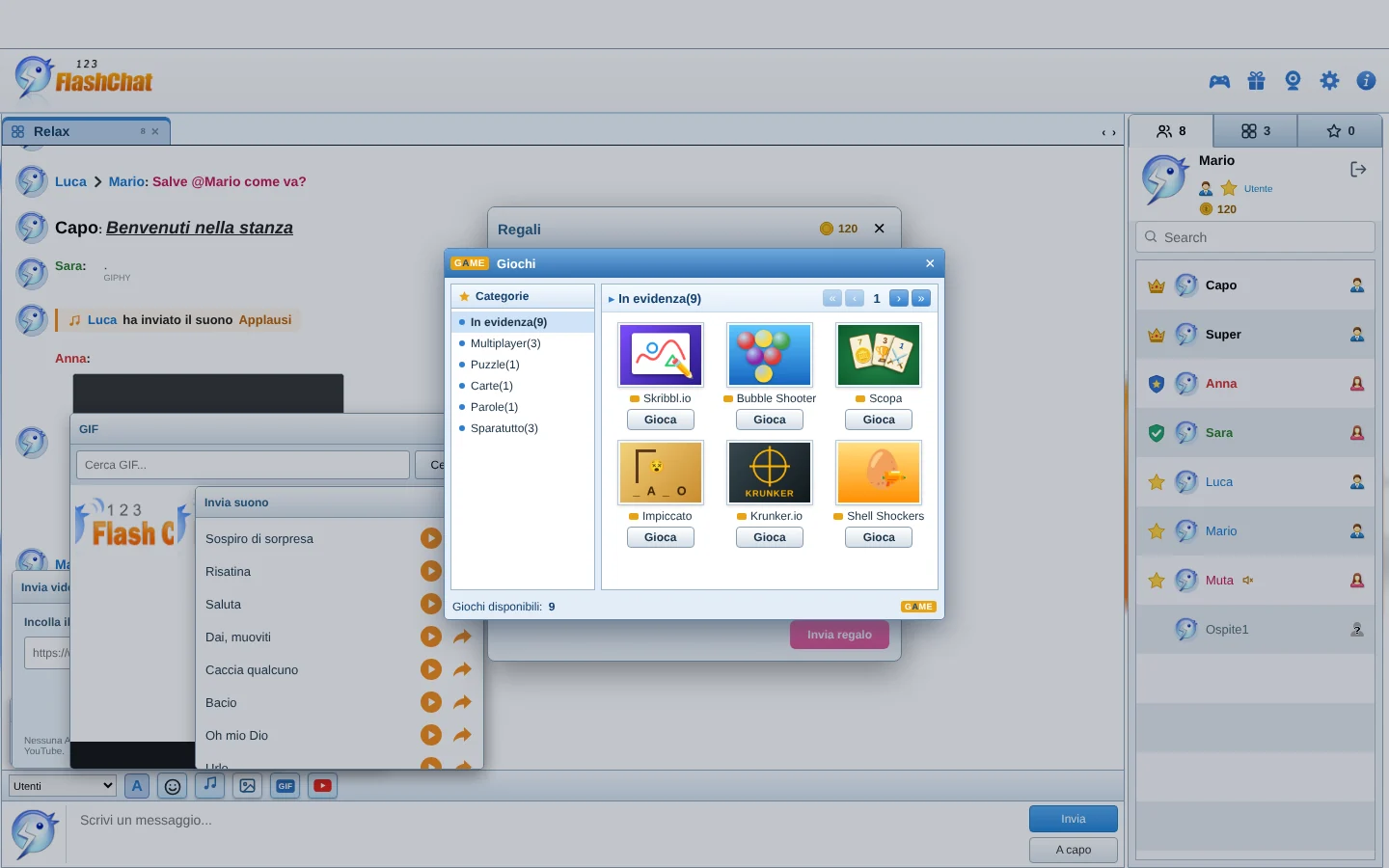Select the Relax room tab
This screenshot has width=1389, height=868.
coord(87,131)
